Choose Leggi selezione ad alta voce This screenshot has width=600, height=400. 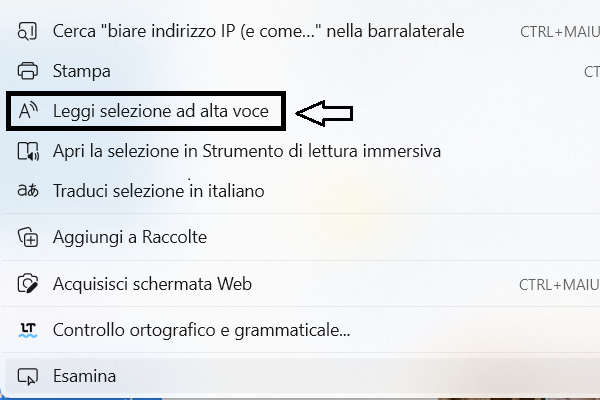(160, 111)
